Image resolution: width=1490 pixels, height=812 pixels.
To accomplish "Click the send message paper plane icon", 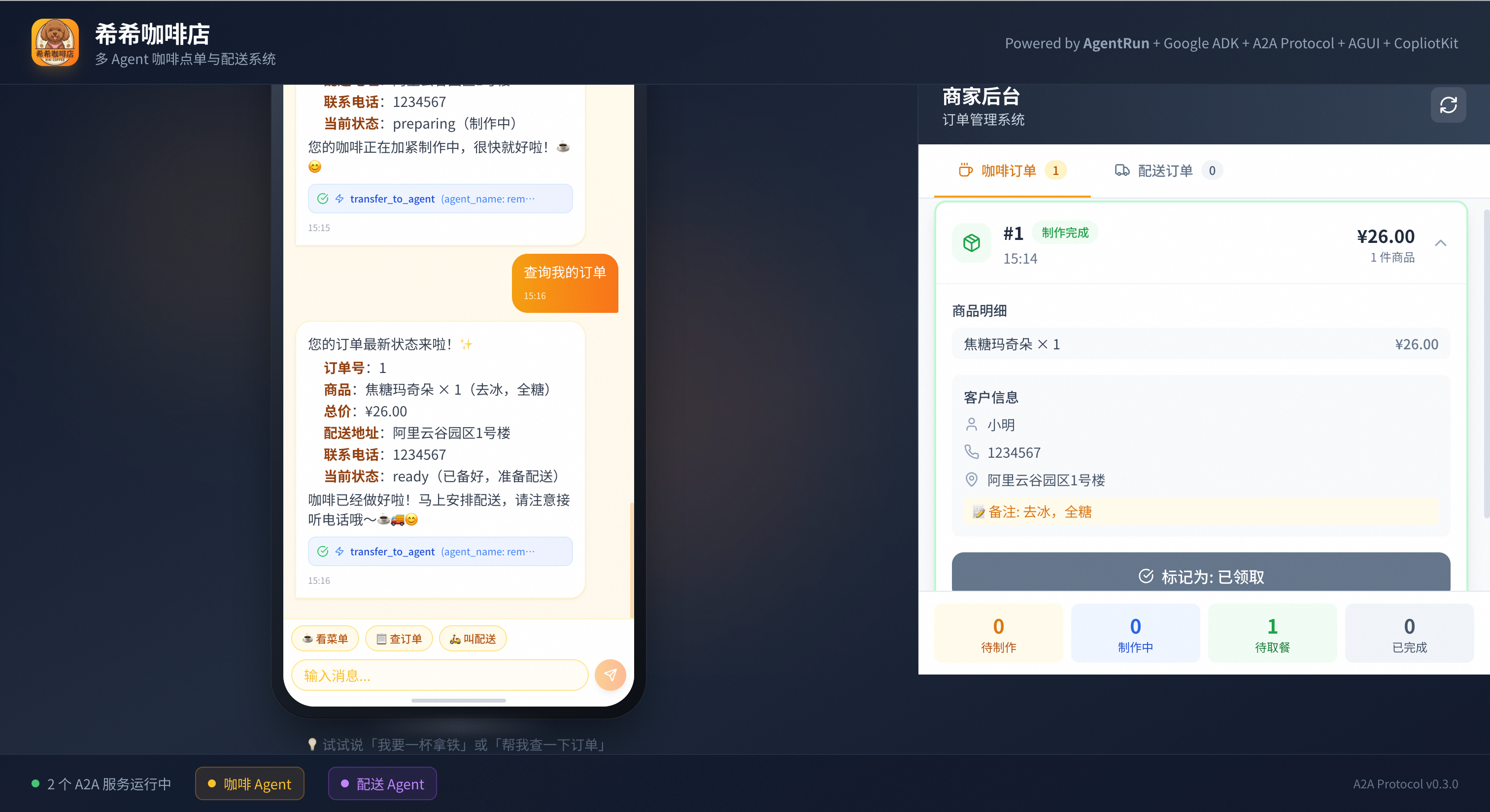I will [x=610, y=675].
